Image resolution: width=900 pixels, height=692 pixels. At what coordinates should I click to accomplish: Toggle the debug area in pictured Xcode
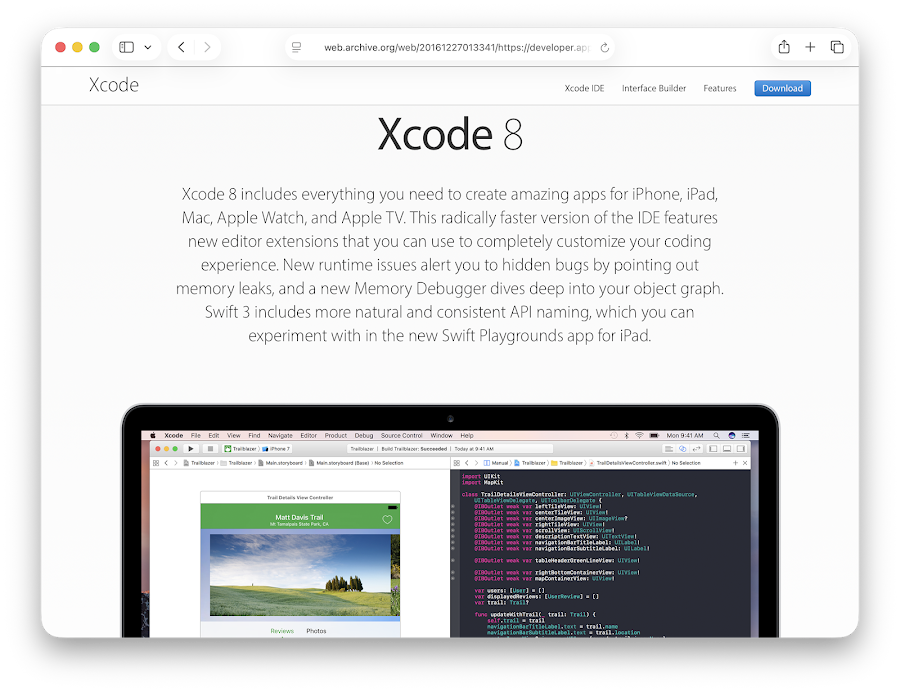pos(727,449)
